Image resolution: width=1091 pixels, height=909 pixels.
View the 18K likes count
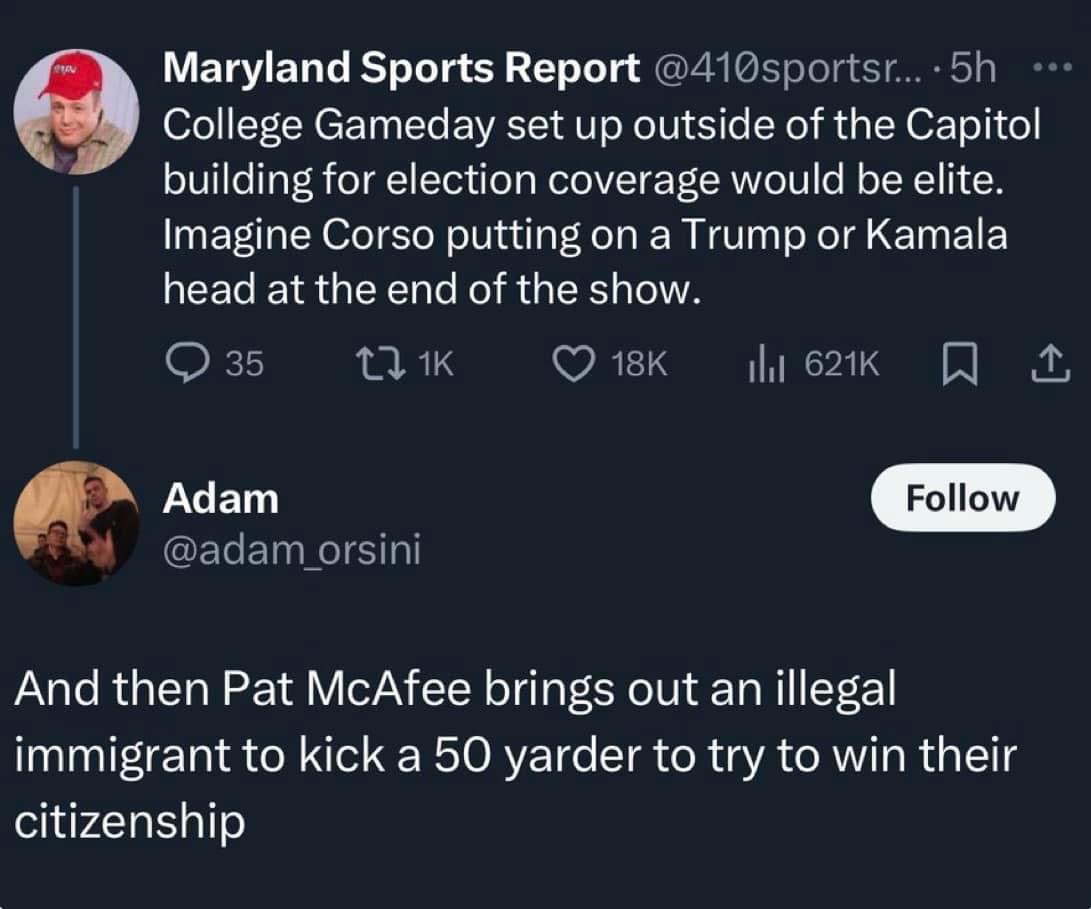coord(639,364)
